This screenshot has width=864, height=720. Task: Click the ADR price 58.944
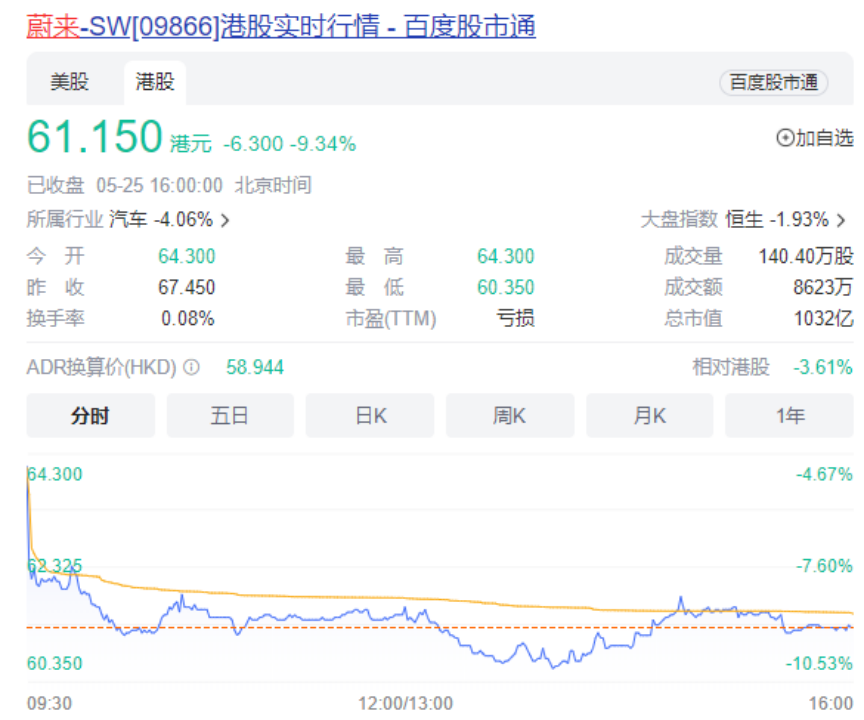255,367
